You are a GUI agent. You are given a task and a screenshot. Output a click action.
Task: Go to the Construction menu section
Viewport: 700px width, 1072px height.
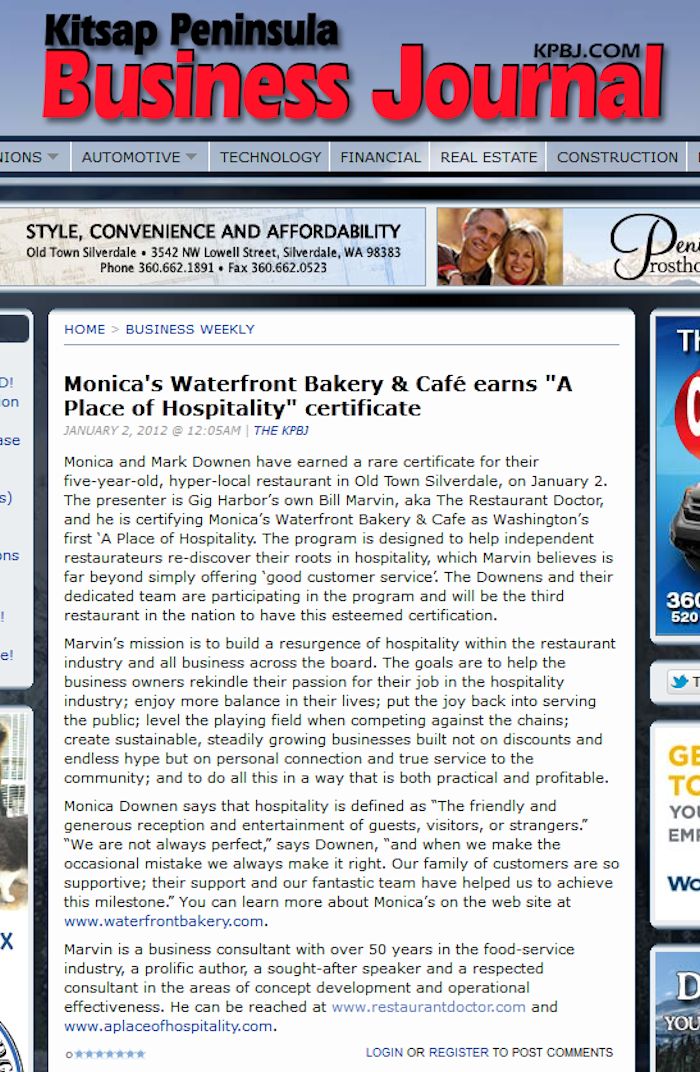tap(617, 157)
